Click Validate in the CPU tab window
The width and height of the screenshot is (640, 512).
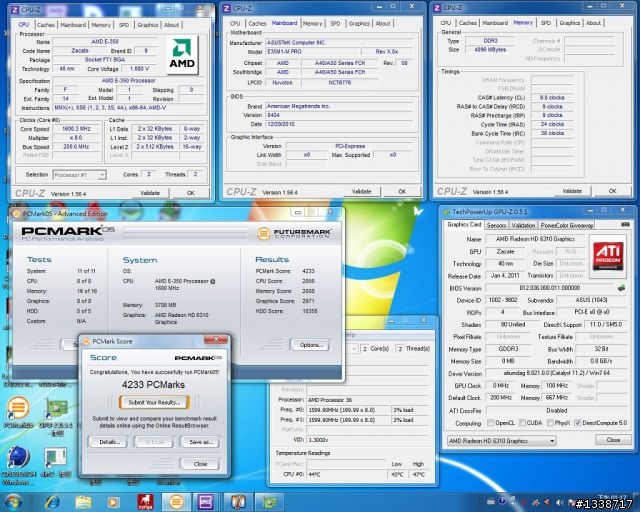click(150, 193)
